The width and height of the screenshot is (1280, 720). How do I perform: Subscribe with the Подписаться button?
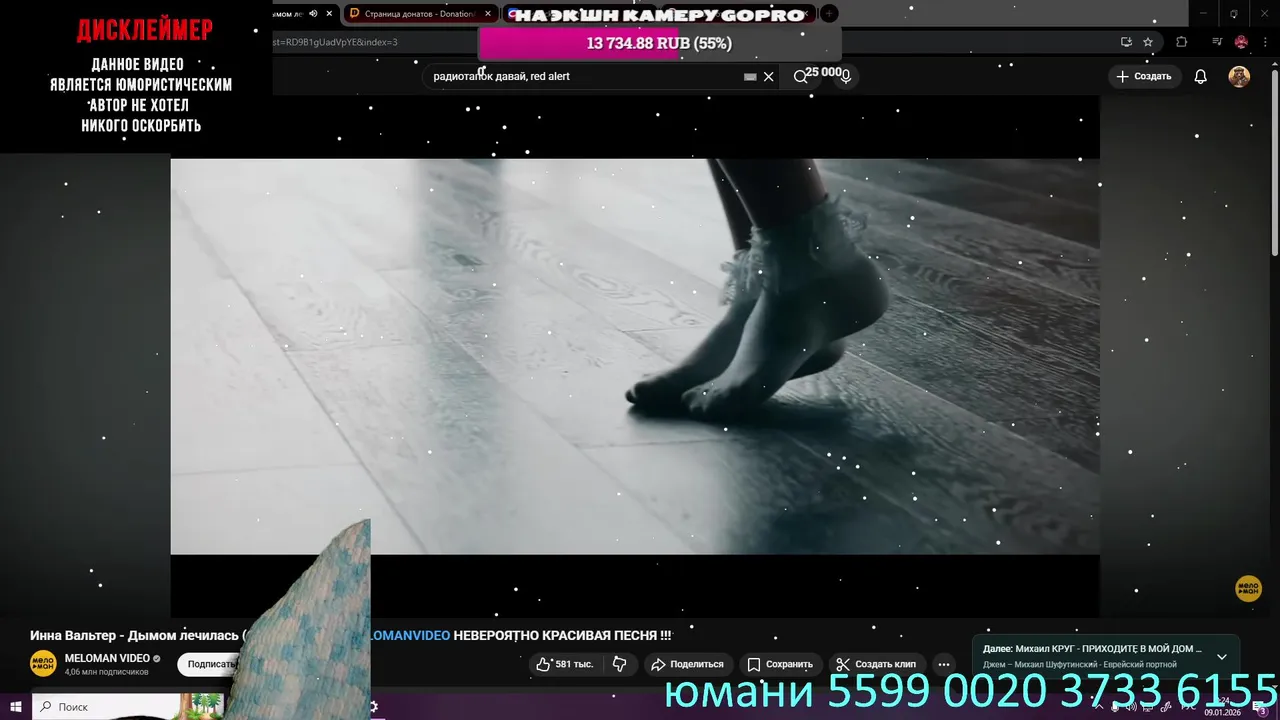tap(210, 664)
